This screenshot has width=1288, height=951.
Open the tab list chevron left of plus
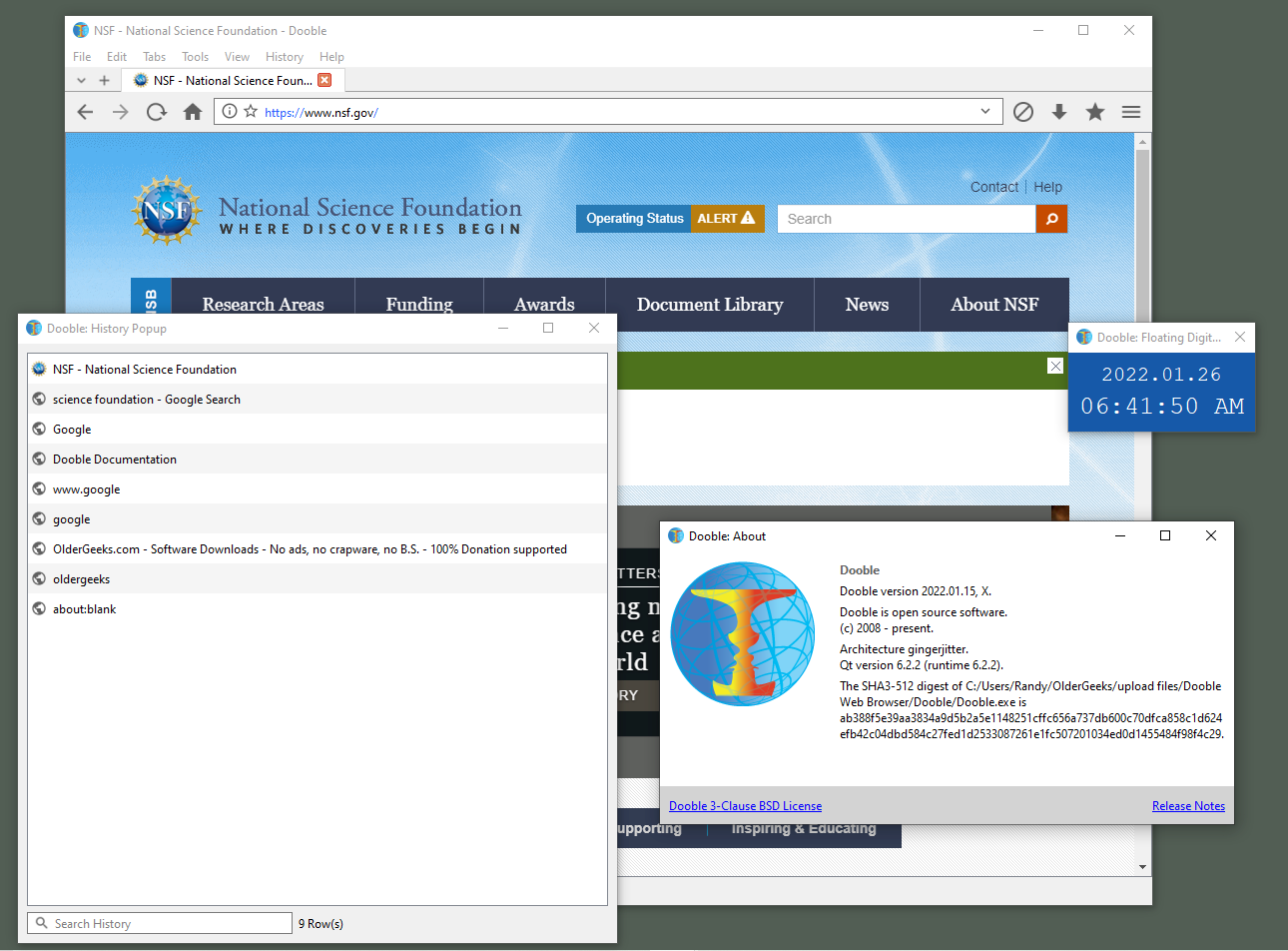coord(82,81)
